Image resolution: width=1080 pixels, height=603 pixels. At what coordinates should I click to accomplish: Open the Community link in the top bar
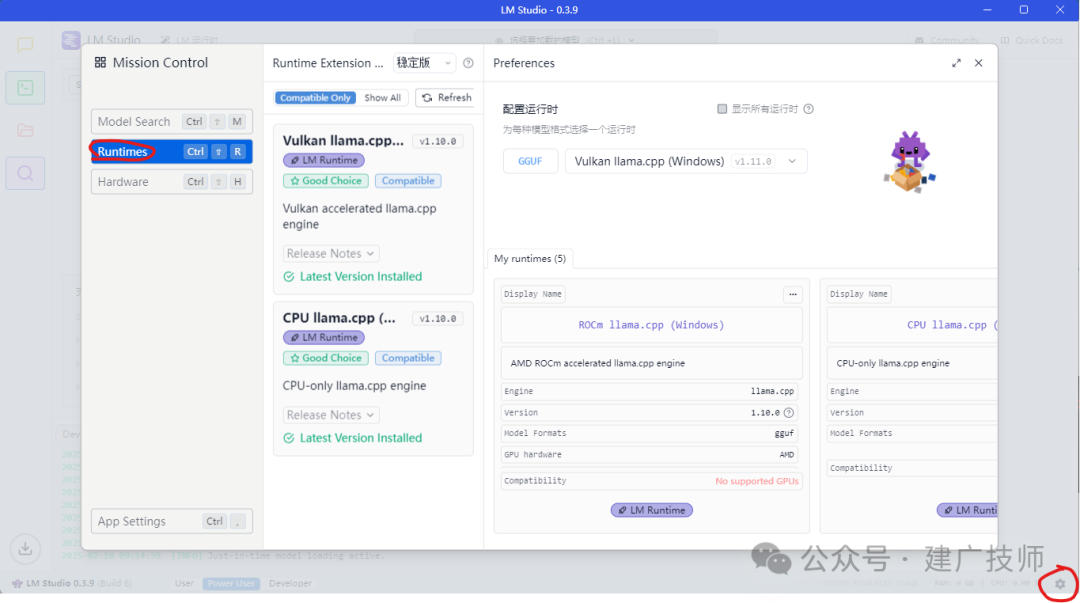click(x=947, y=41)
